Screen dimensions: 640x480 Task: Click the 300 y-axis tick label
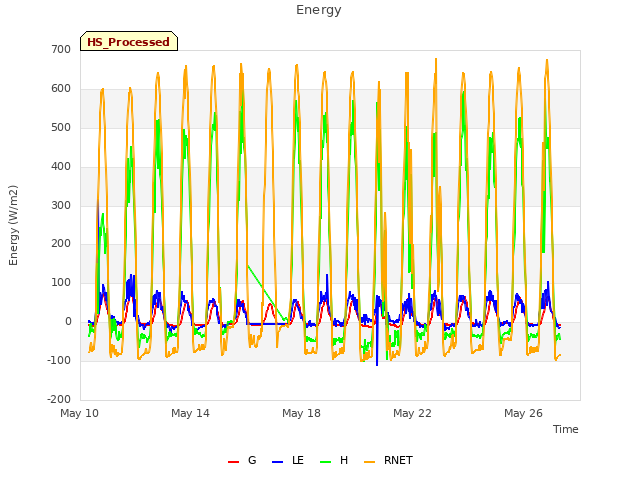tap(61, 205)
